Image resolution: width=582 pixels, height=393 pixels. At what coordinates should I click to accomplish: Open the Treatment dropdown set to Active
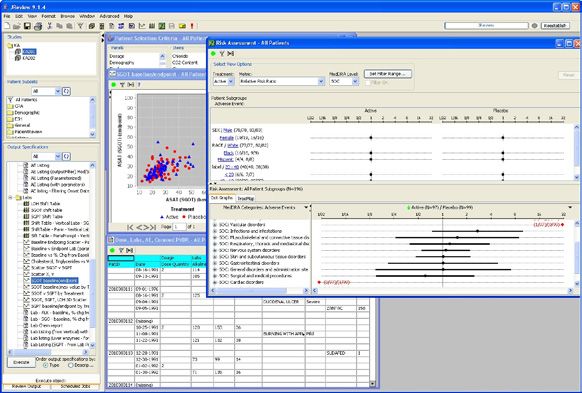(x=223, y=81)
